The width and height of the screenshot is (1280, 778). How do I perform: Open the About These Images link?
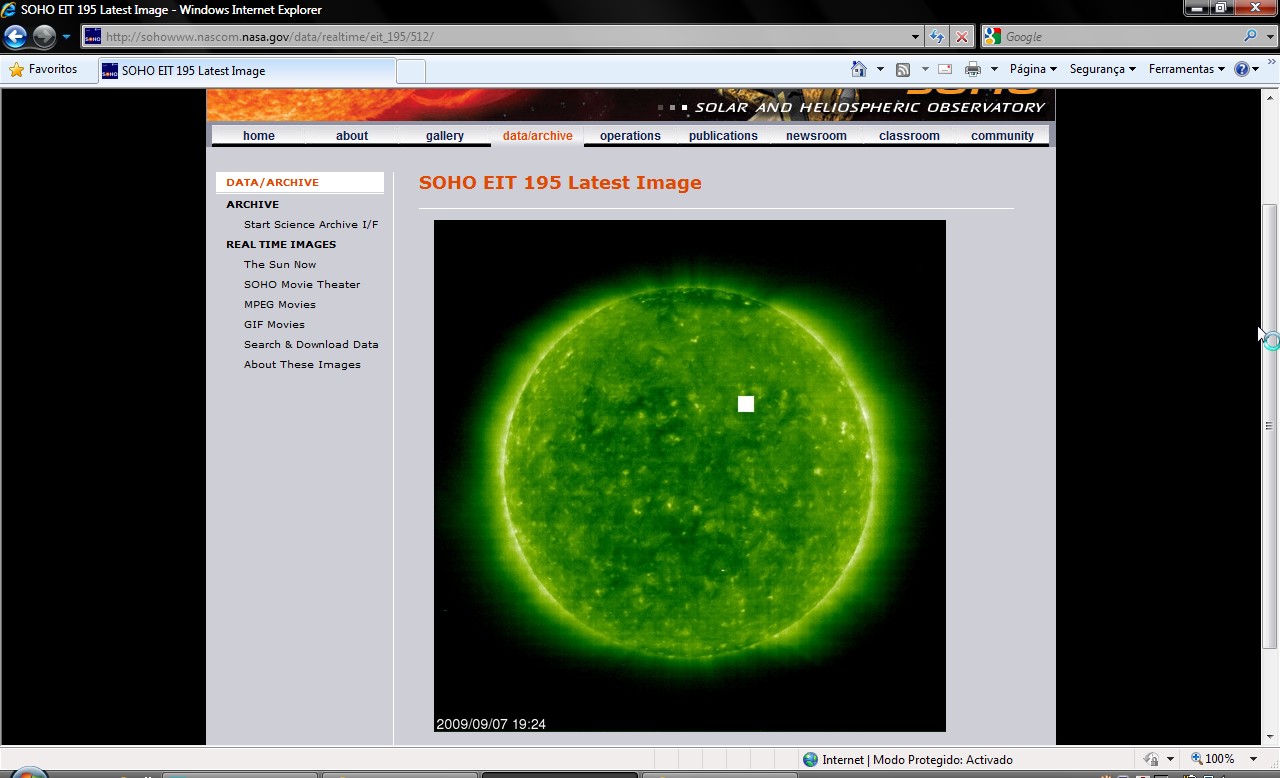[x=302, y=364]
